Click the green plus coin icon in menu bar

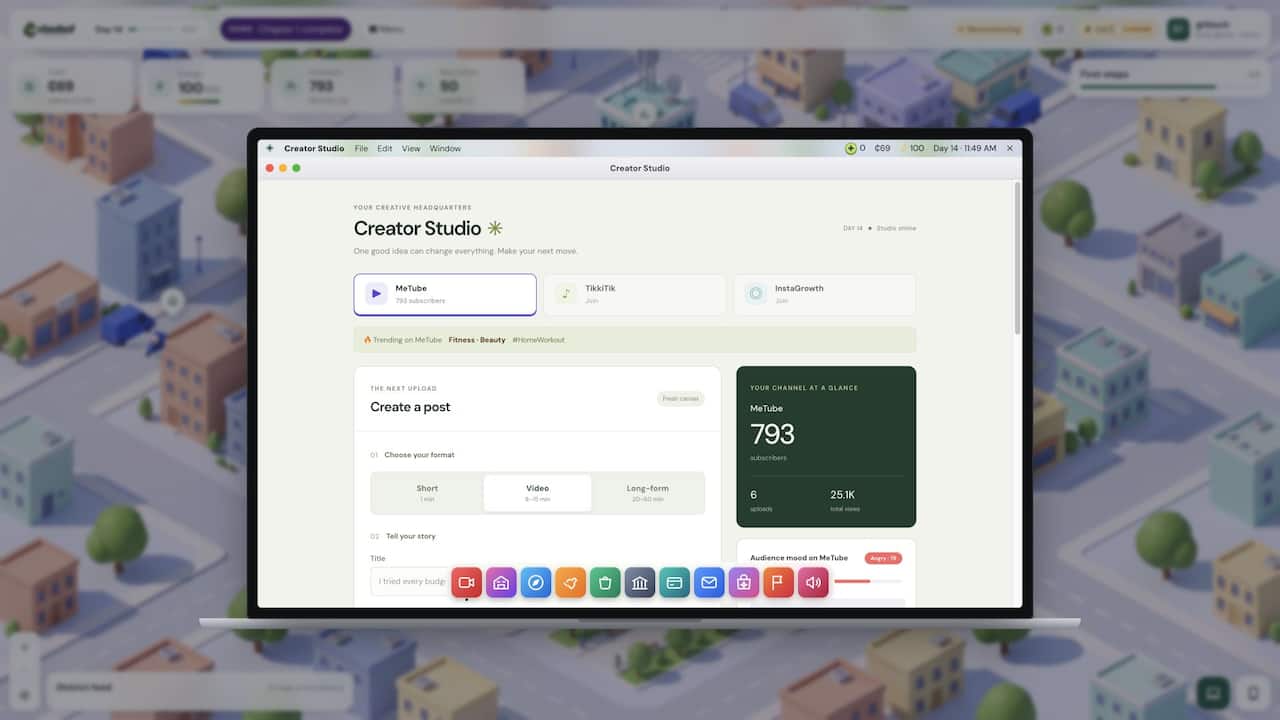point(851,148)
